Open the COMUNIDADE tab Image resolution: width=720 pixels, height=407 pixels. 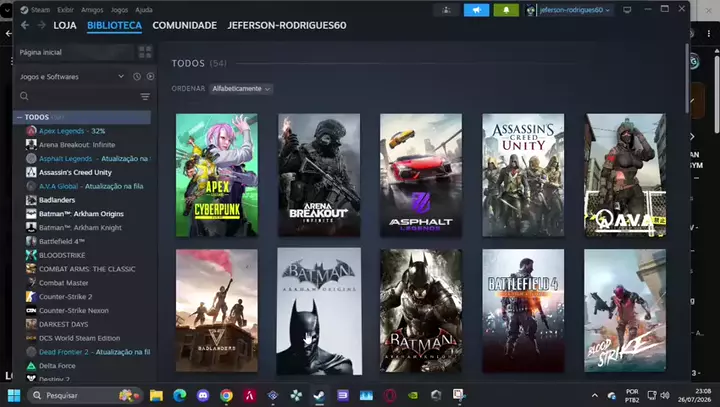tap(185, 25)
